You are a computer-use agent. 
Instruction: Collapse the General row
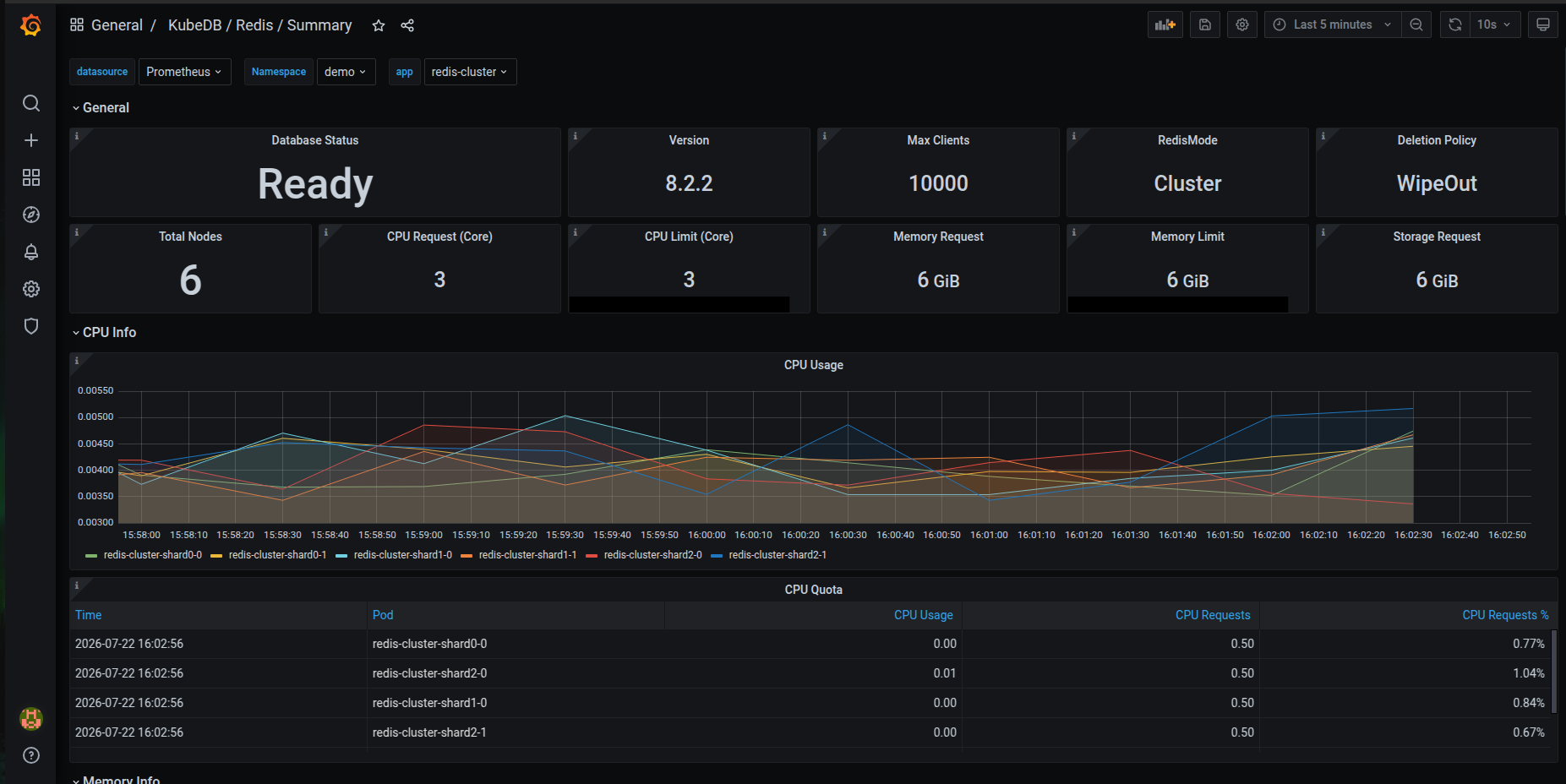pos(101,108)
